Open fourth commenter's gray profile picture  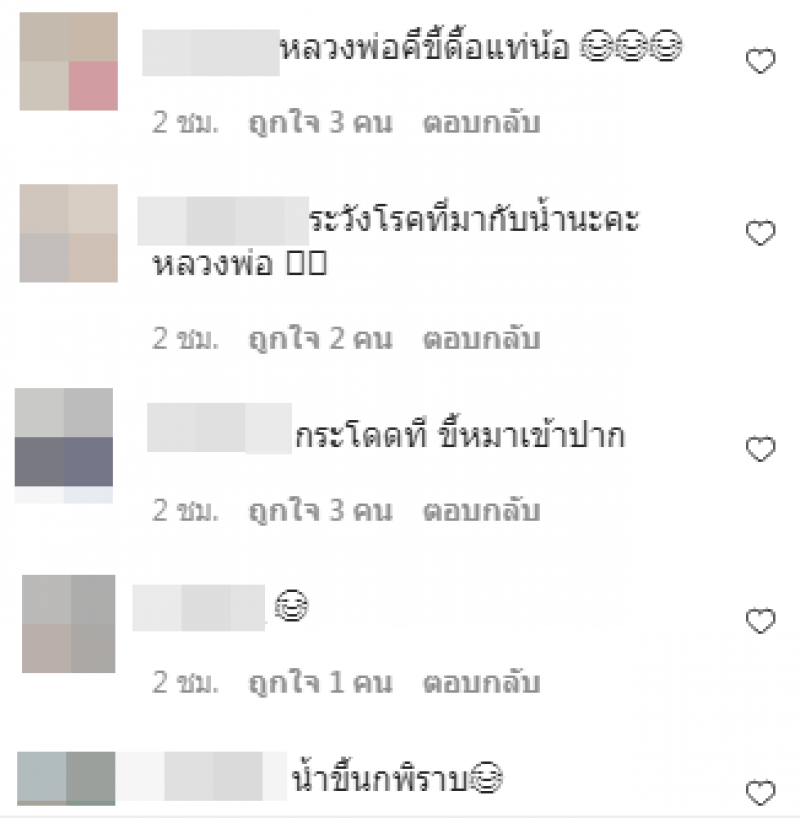(x=68, y=624)
